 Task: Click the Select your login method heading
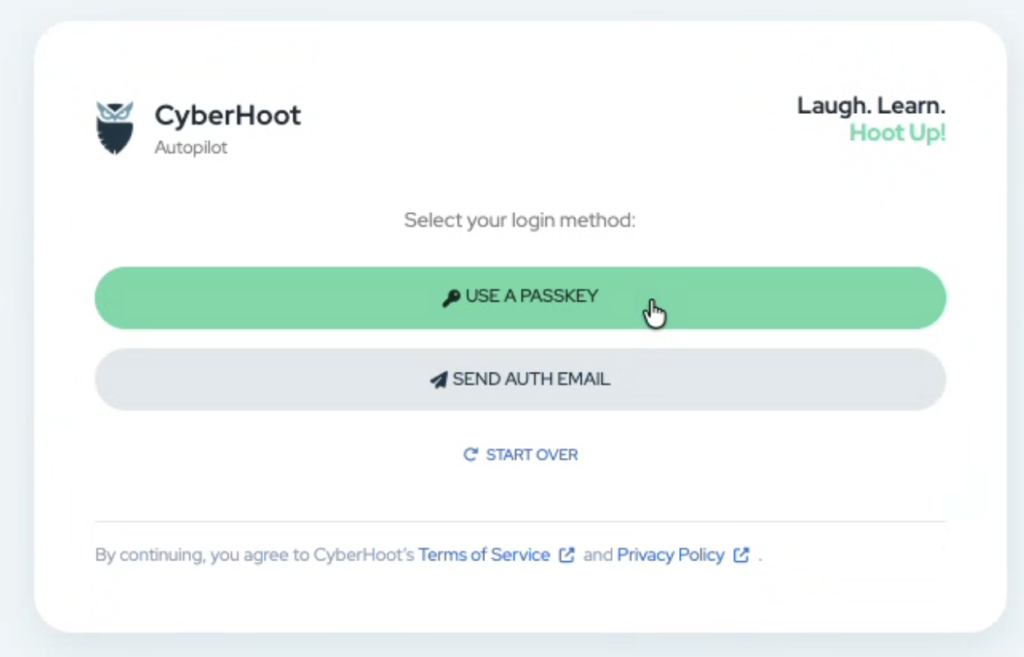pyautogui.click(x=520, y=220)
